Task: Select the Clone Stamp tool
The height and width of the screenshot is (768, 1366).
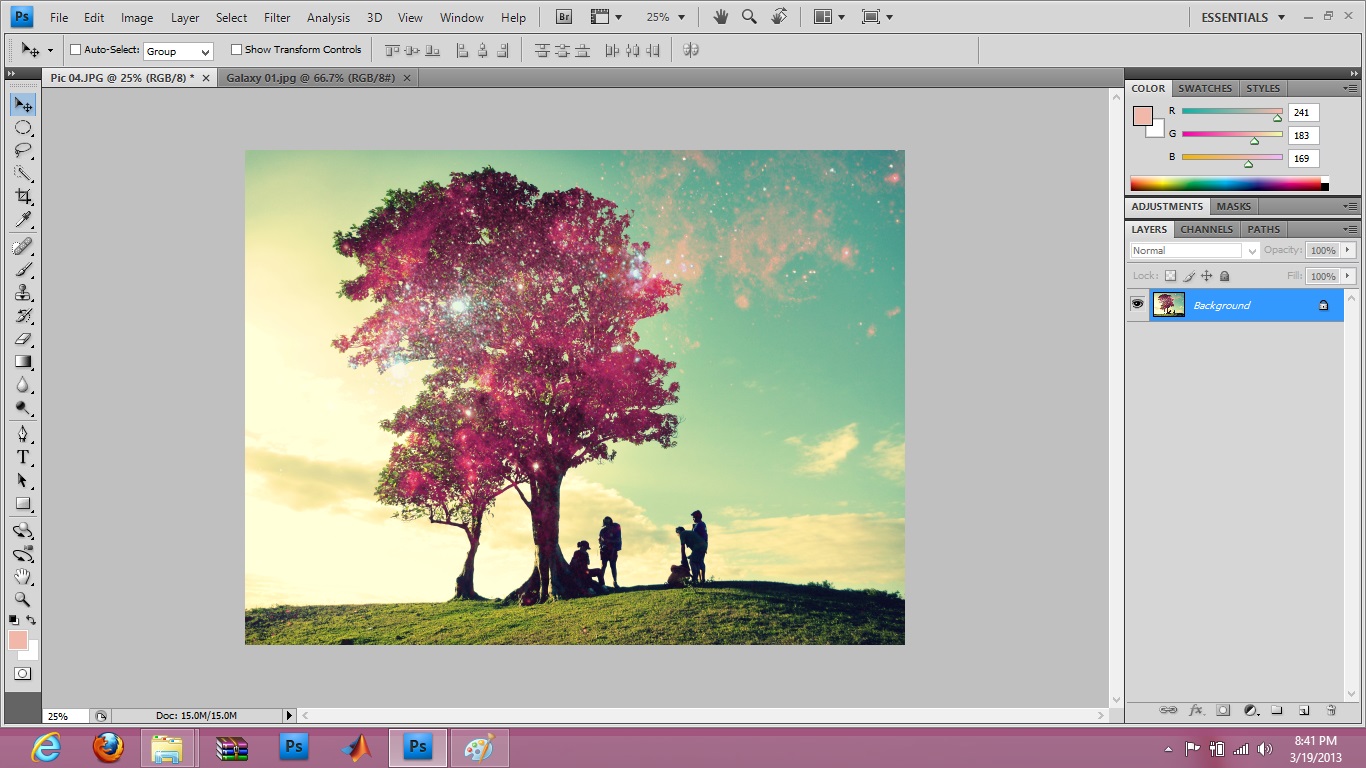Action: (x=23, y=293)
